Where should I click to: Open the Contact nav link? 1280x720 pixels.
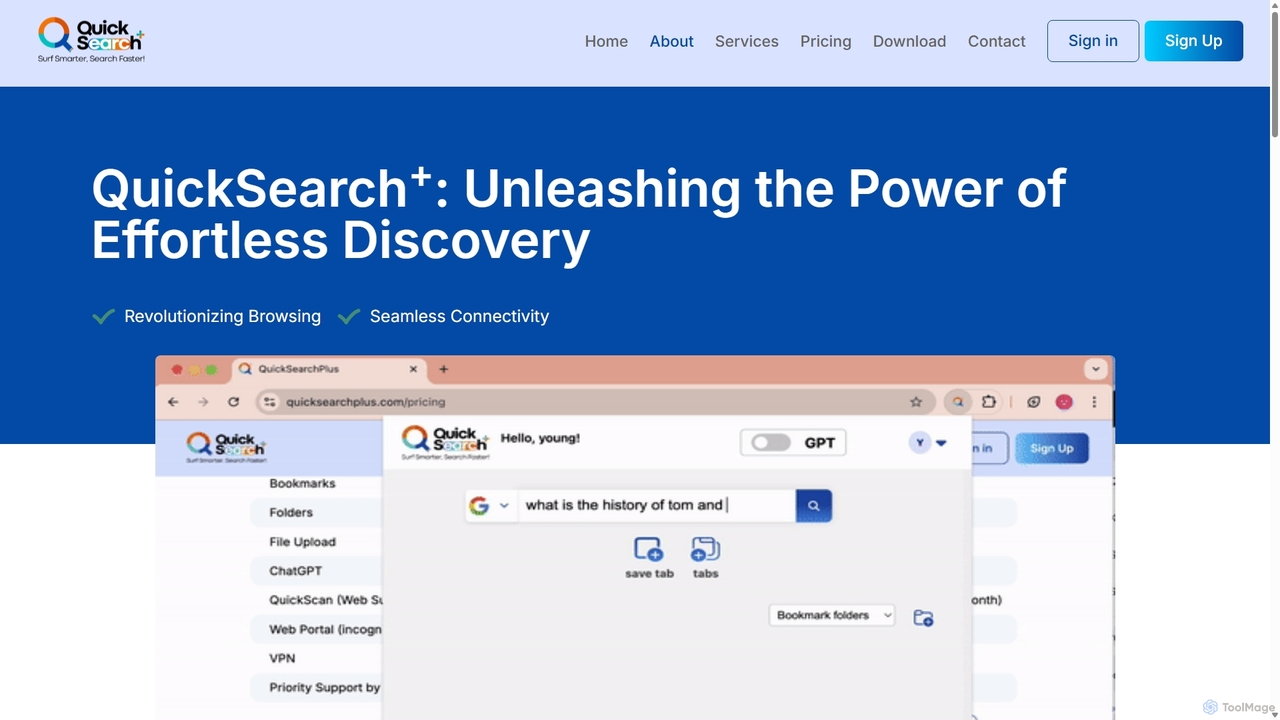(996, 41)
